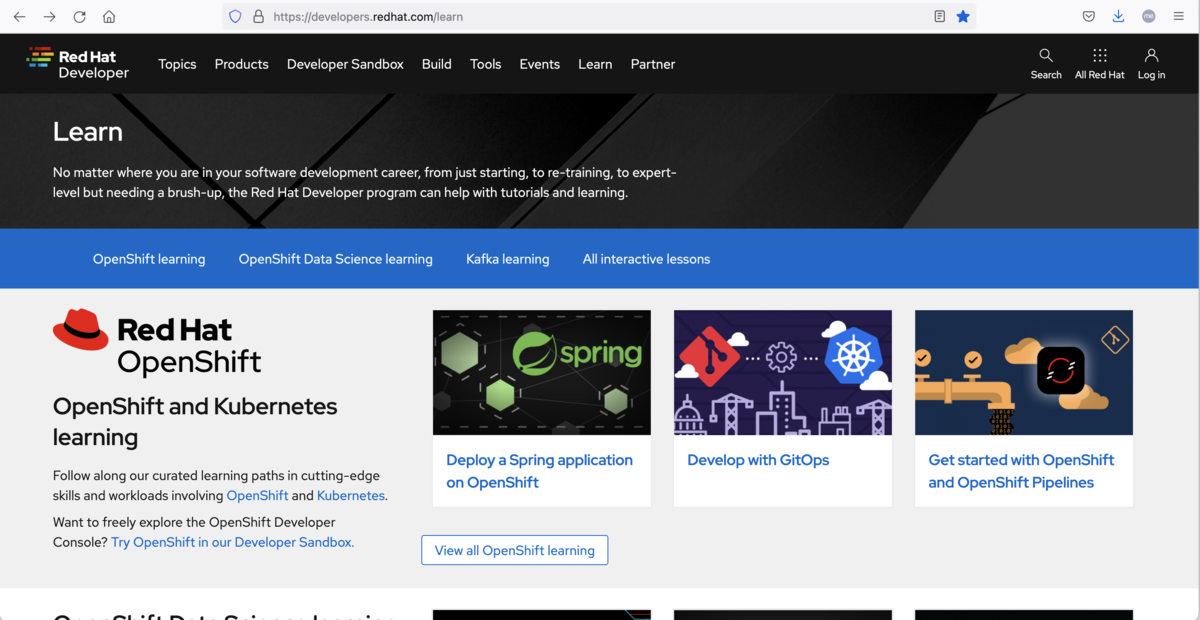Open the Learn menu in navigation
The height and width of the screenshot is (620, 1200).
point(595,64)
